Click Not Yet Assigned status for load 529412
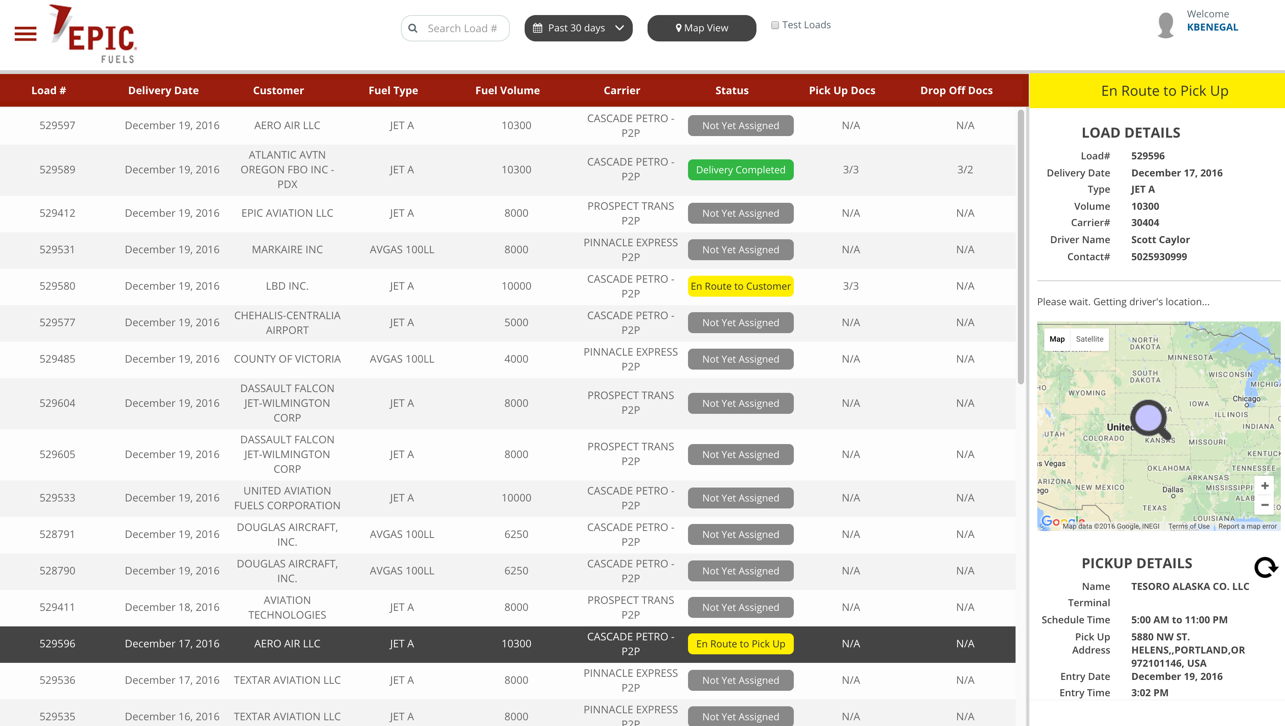 coord(741,213)
